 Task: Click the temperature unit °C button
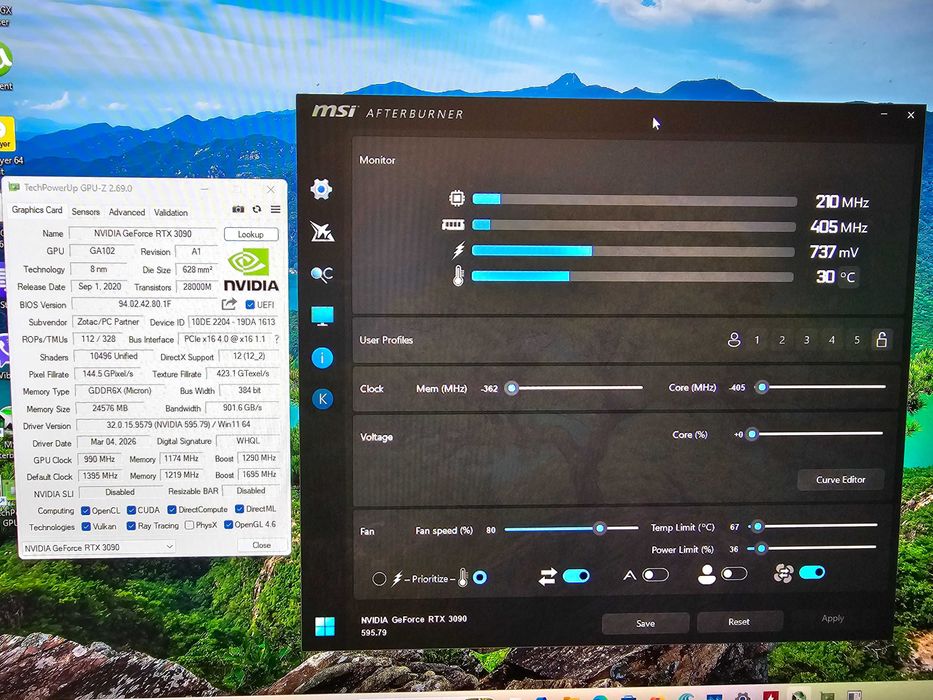(847, 277)
